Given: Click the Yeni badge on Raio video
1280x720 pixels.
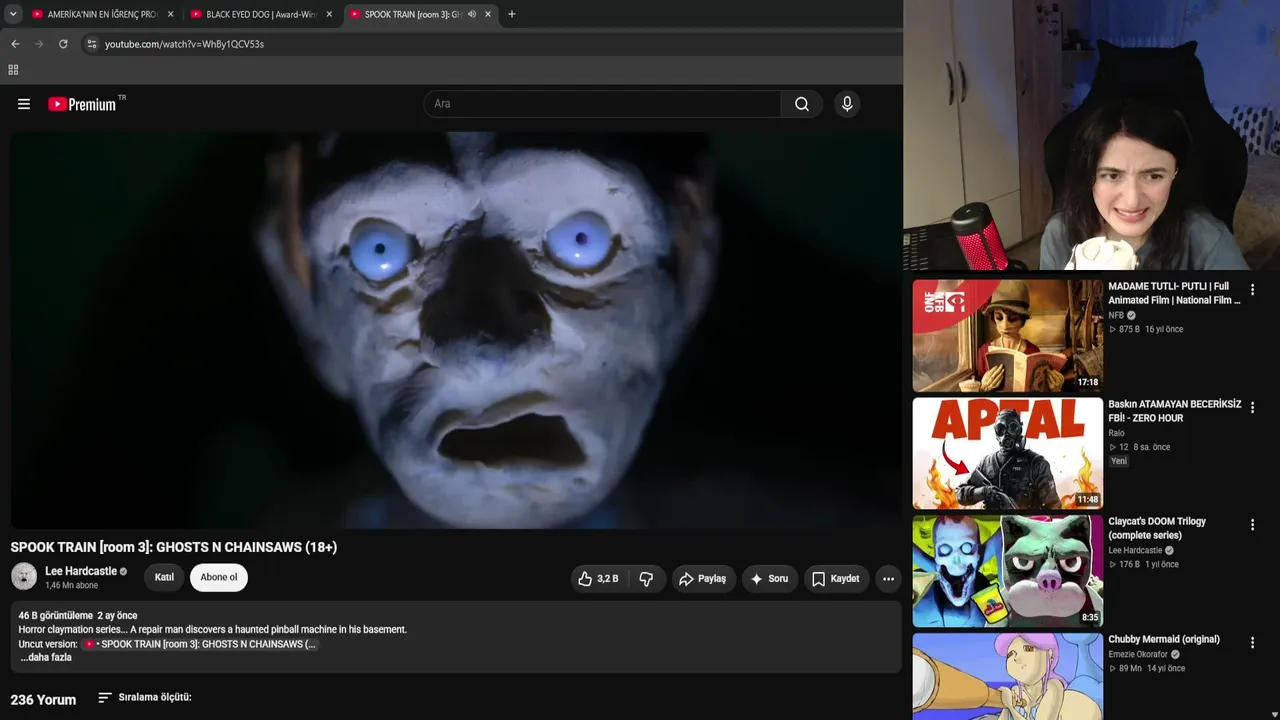Looking at the screenshot, I should [x=1119, y=461].
